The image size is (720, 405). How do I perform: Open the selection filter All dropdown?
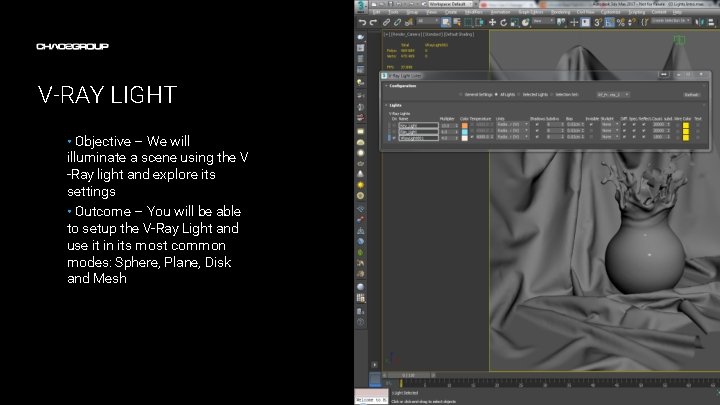427,21
